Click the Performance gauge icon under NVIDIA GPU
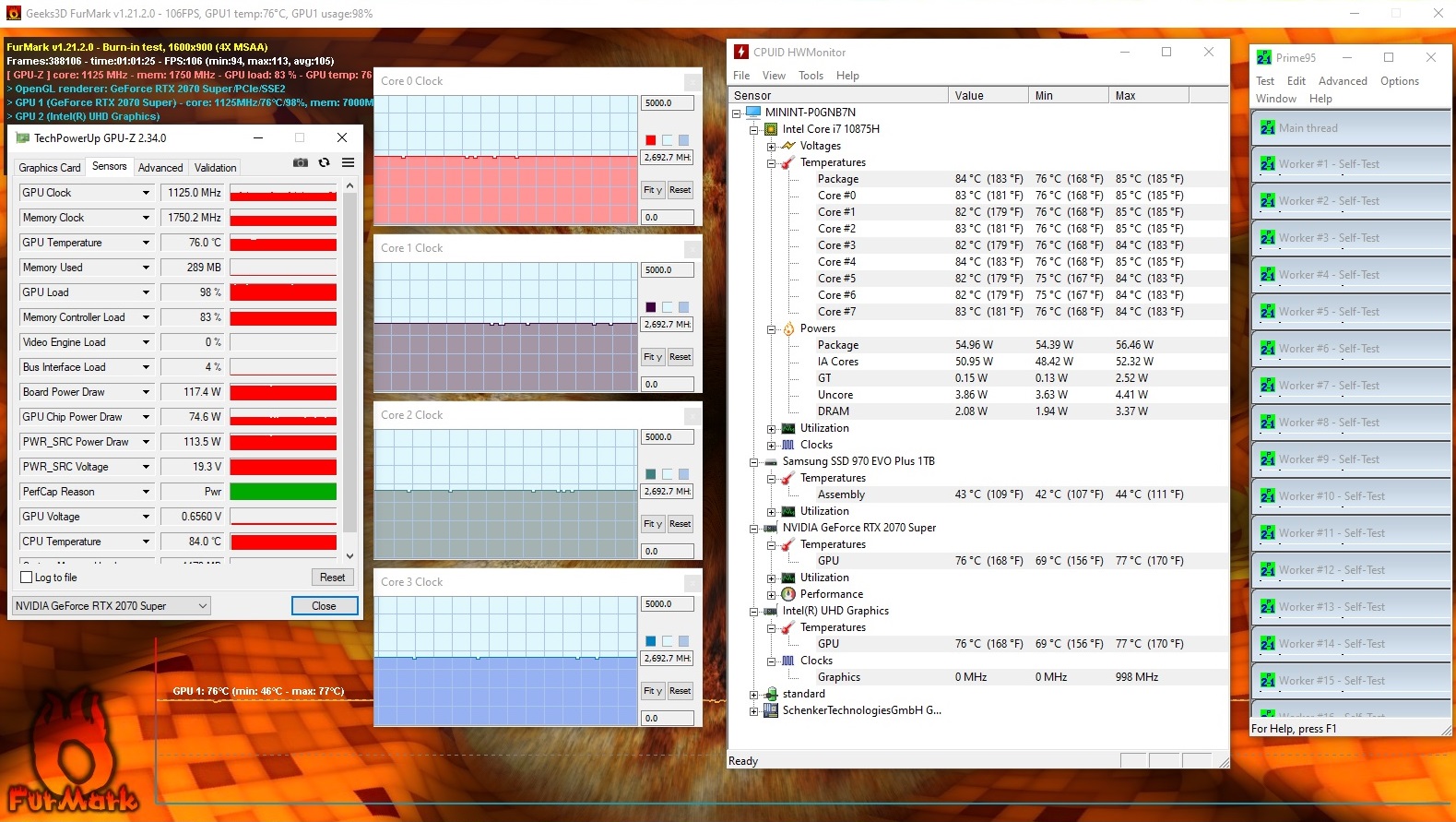1456x822 pixels. 788,594
